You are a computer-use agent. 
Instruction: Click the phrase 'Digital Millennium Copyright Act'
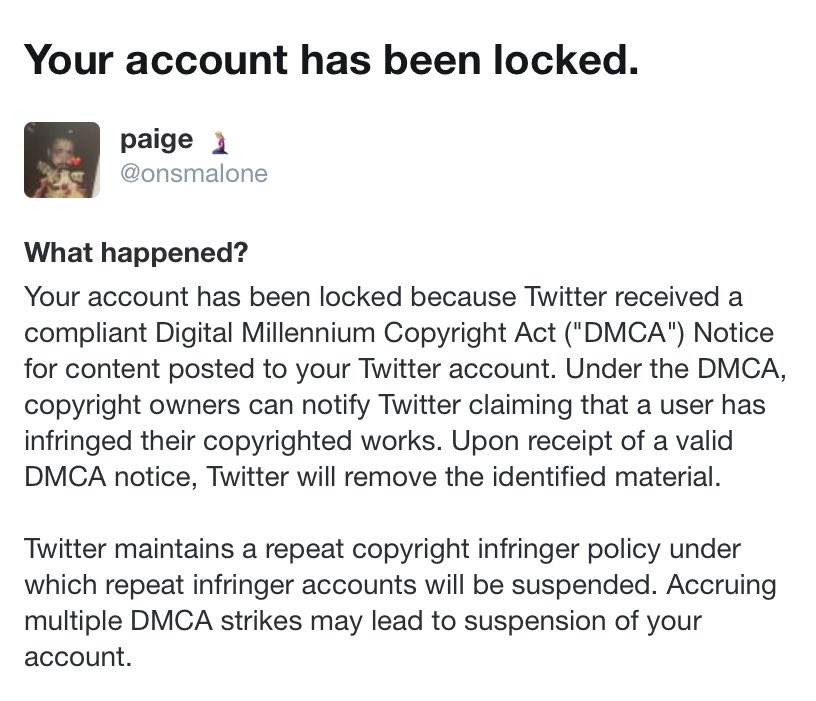[x=355, y=333]
